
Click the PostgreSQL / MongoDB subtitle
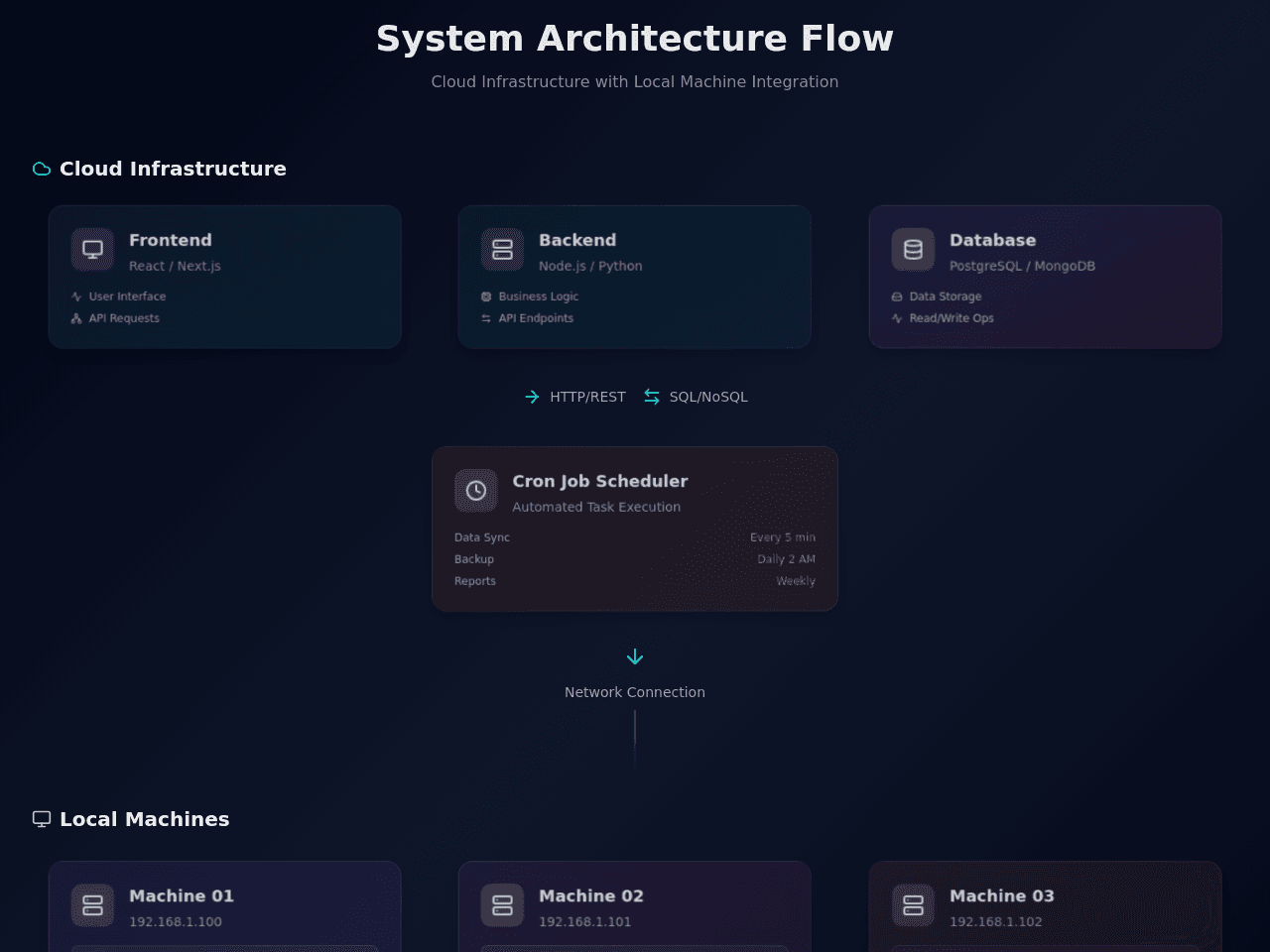pos(1022,266)
